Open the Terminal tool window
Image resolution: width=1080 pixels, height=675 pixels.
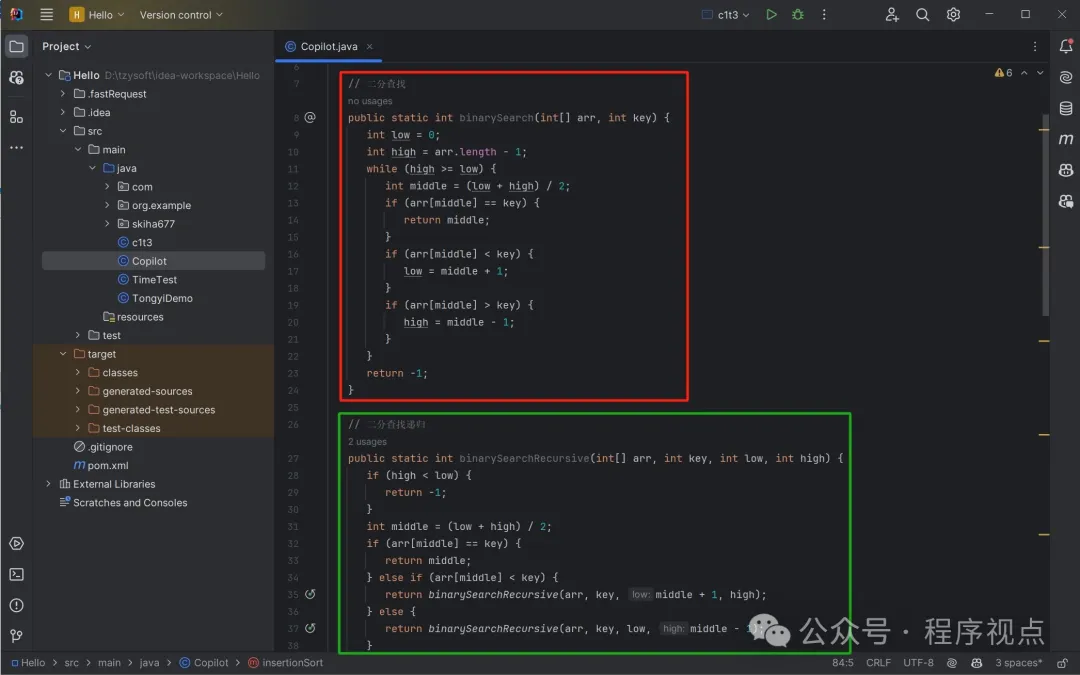pyautogui.click(x=17, y=574)
